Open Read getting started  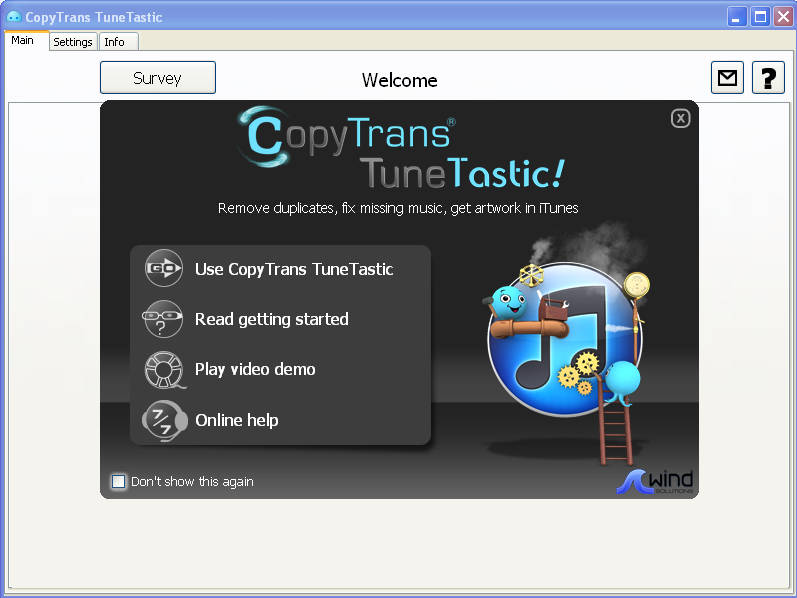(272, 319)
